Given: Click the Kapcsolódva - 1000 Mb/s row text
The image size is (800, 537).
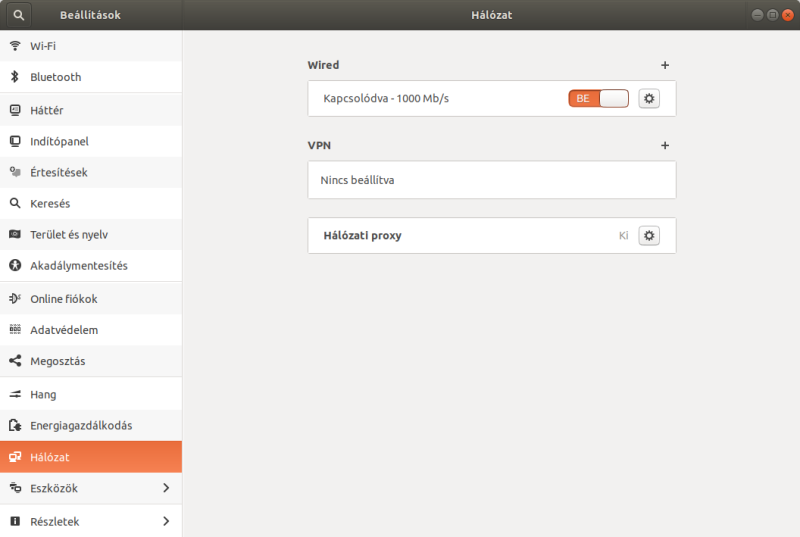Looking at the screenshot, I should click(x=386, y=98).
